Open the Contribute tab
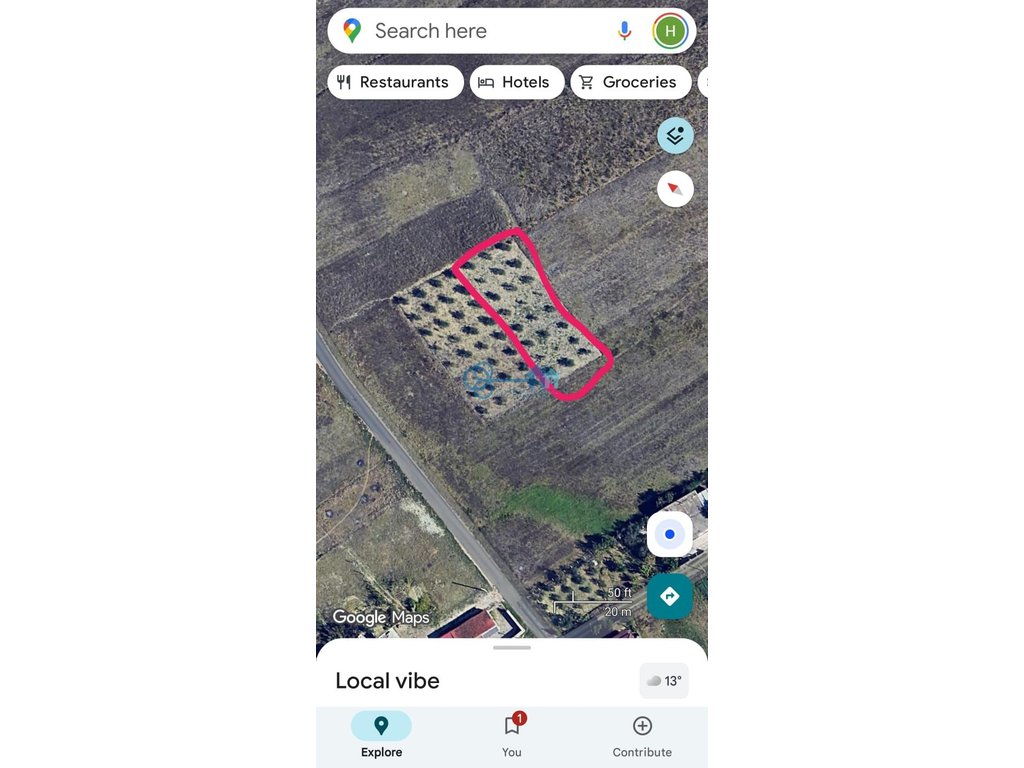This screenshot has width=1024, height=768. tap(642, 735)
